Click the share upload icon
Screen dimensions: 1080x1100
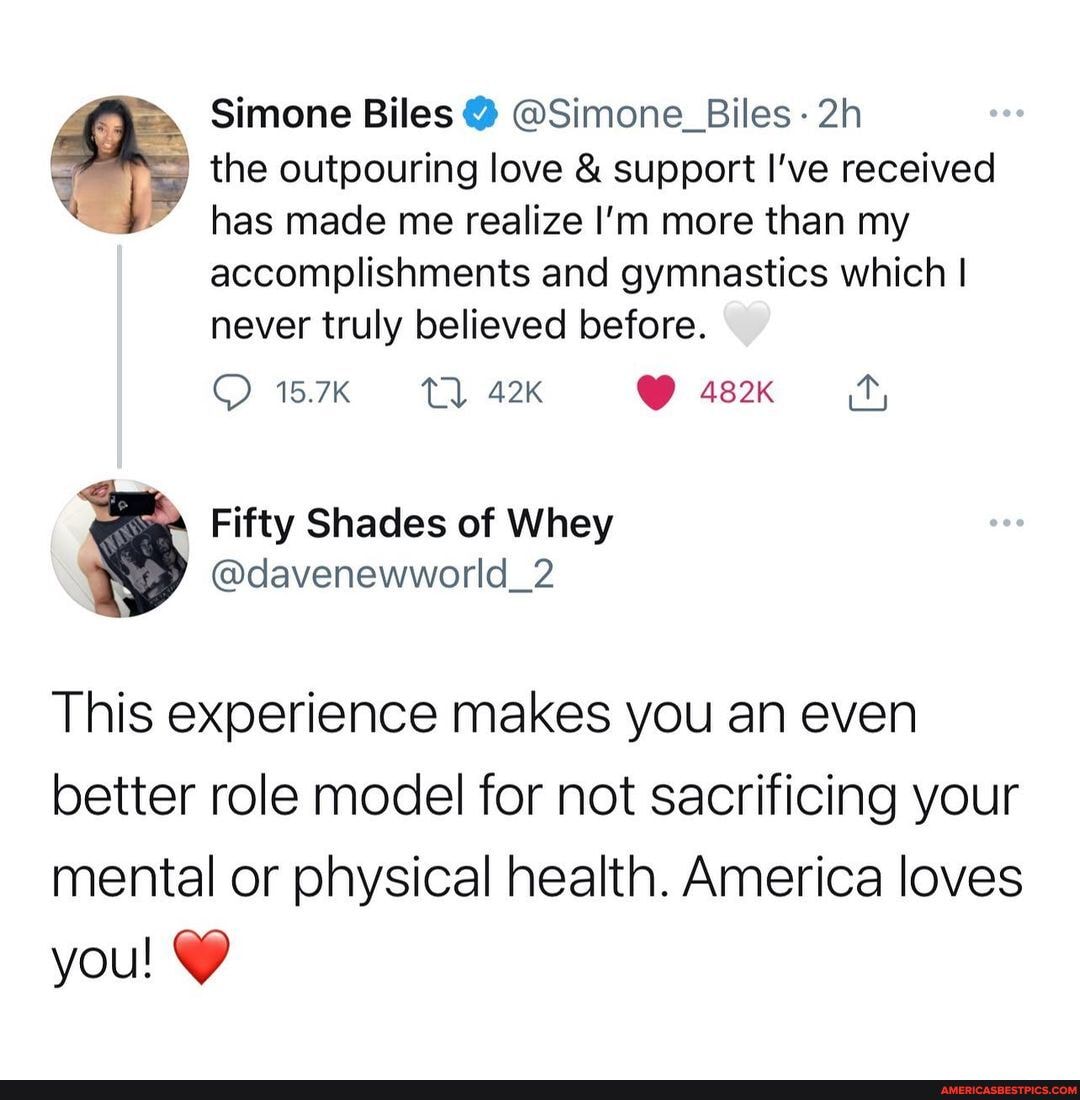pyautogui.click(x=867, y=392)
